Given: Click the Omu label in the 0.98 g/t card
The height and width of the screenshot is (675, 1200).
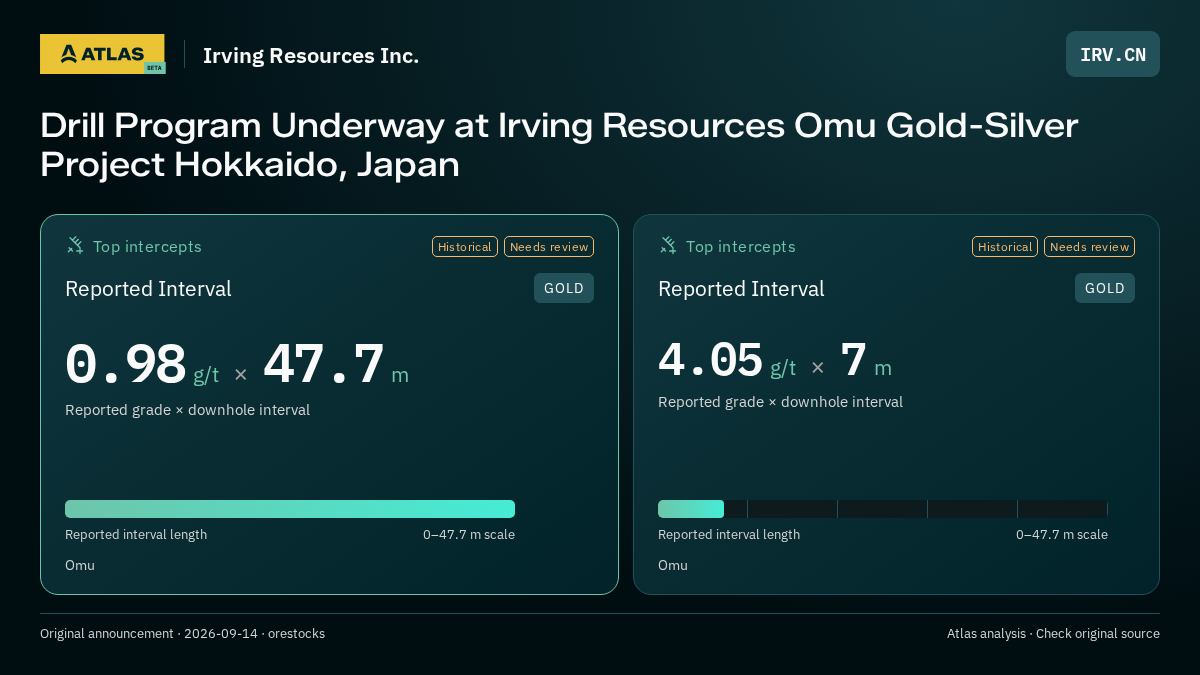Looking at the screenshot, I should (x=80, y=565).
